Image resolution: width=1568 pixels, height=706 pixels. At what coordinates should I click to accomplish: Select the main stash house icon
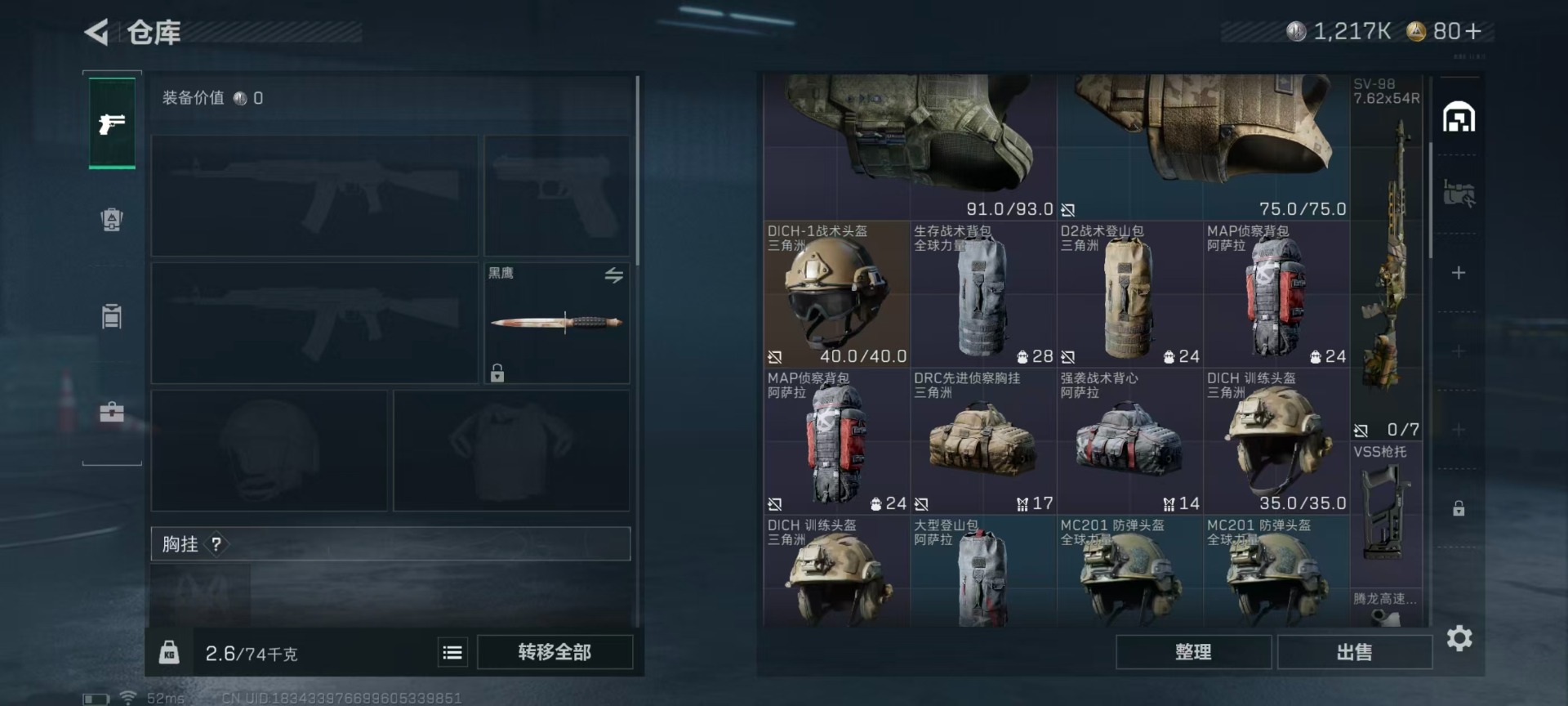click(x=1459, y=117)
